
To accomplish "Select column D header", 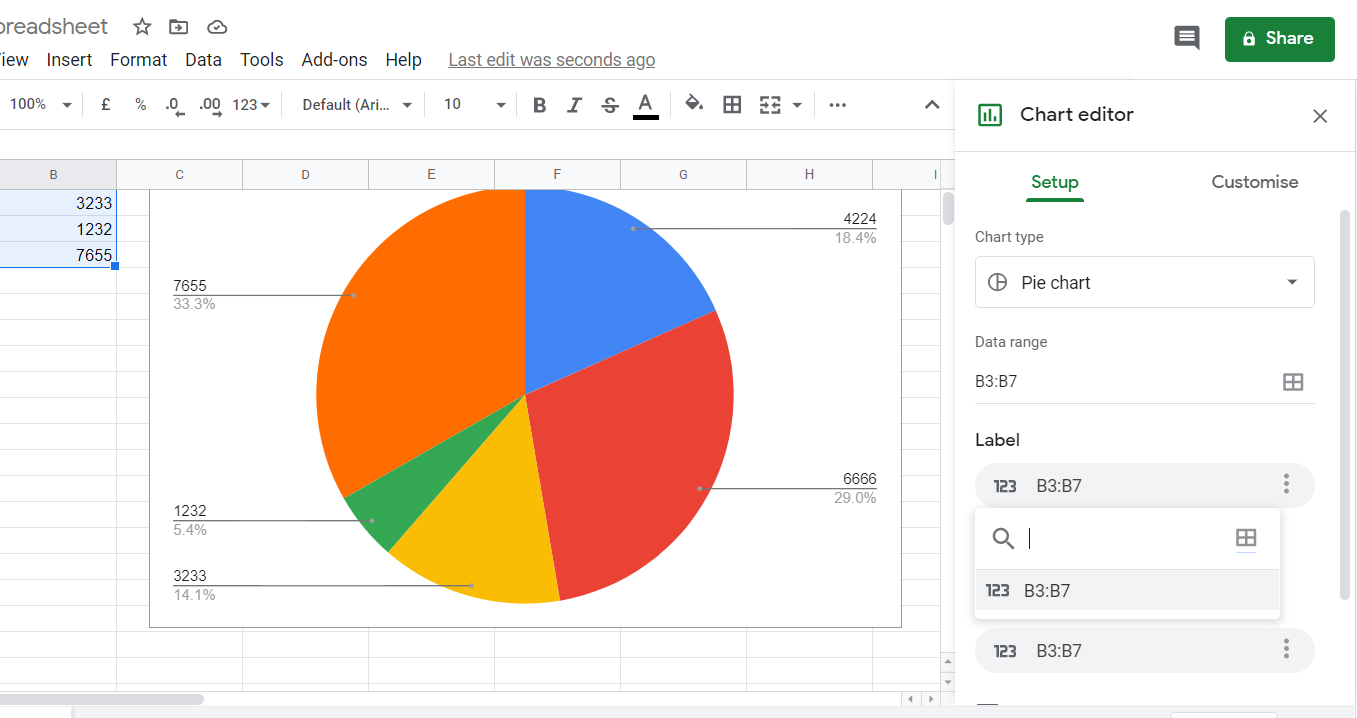I will coord(305,175).
